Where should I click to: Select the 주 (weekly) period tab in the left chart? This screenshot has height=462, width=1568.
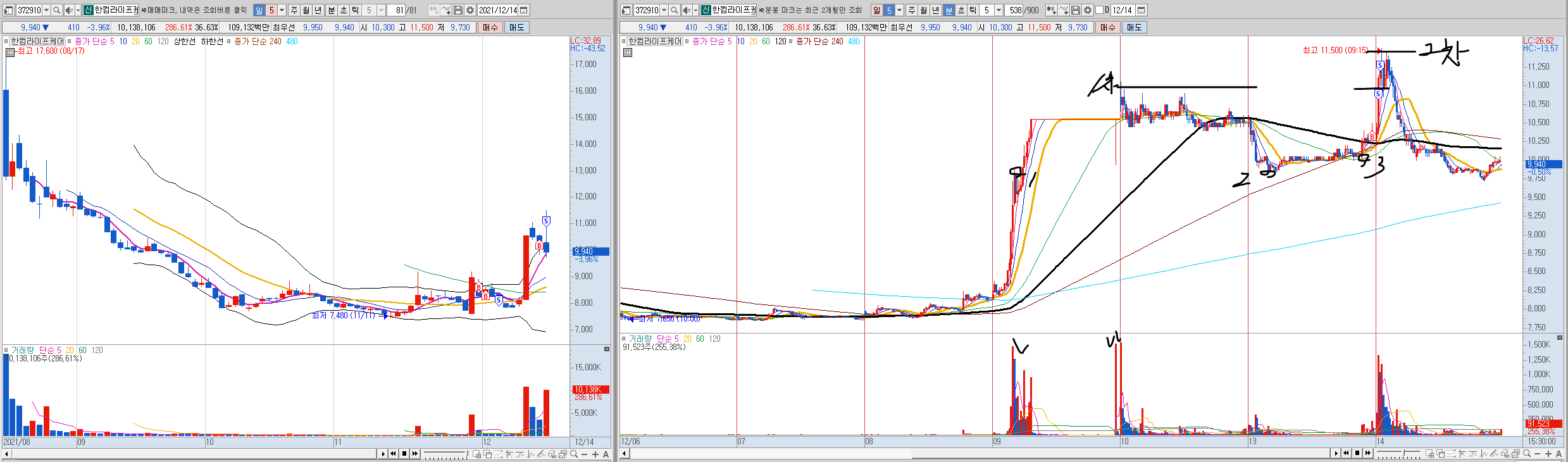tap(294, 10)
